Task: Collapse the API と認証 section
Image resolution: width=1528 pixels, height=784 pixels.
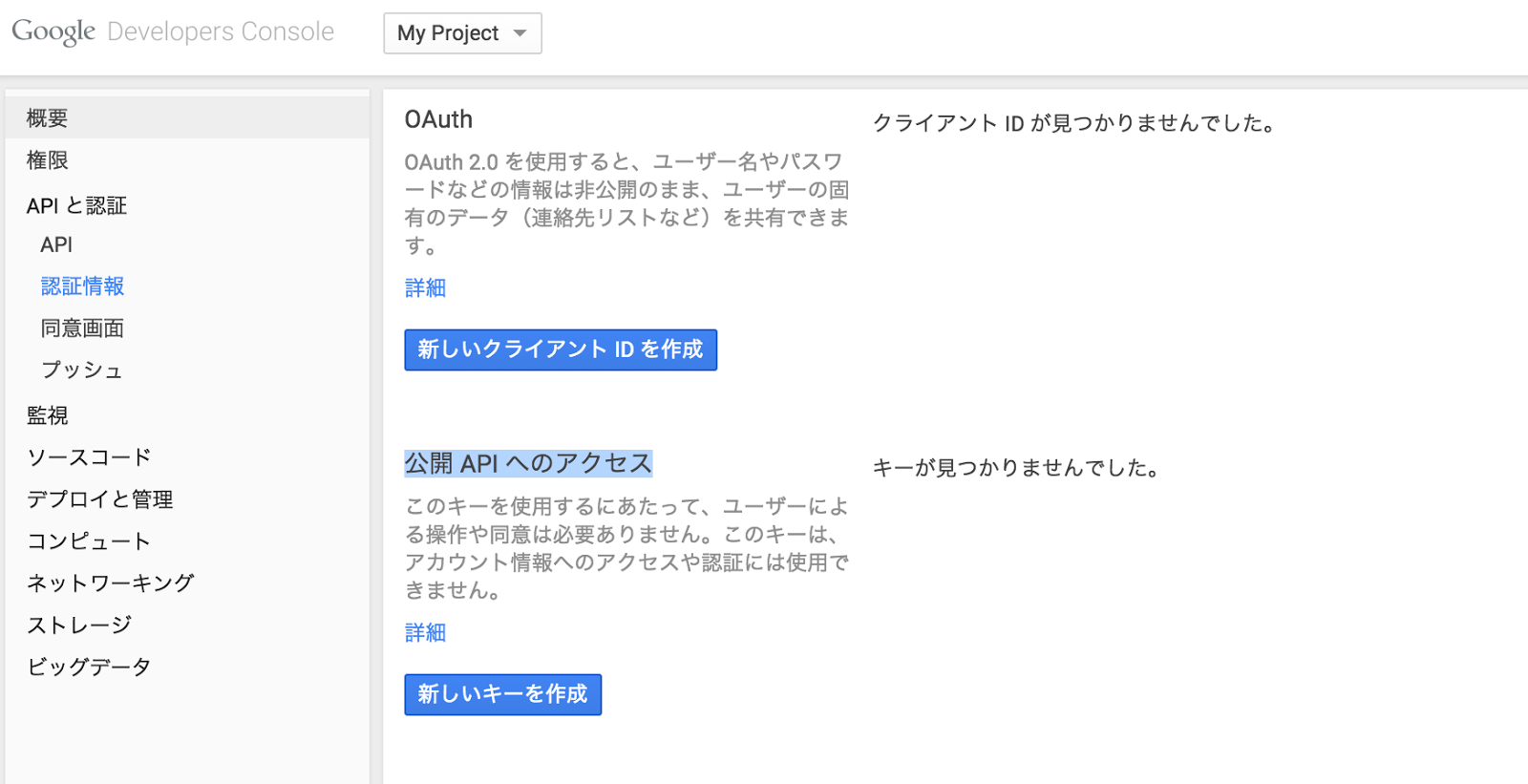Action: pyautogui.click(x=76, y=205)
